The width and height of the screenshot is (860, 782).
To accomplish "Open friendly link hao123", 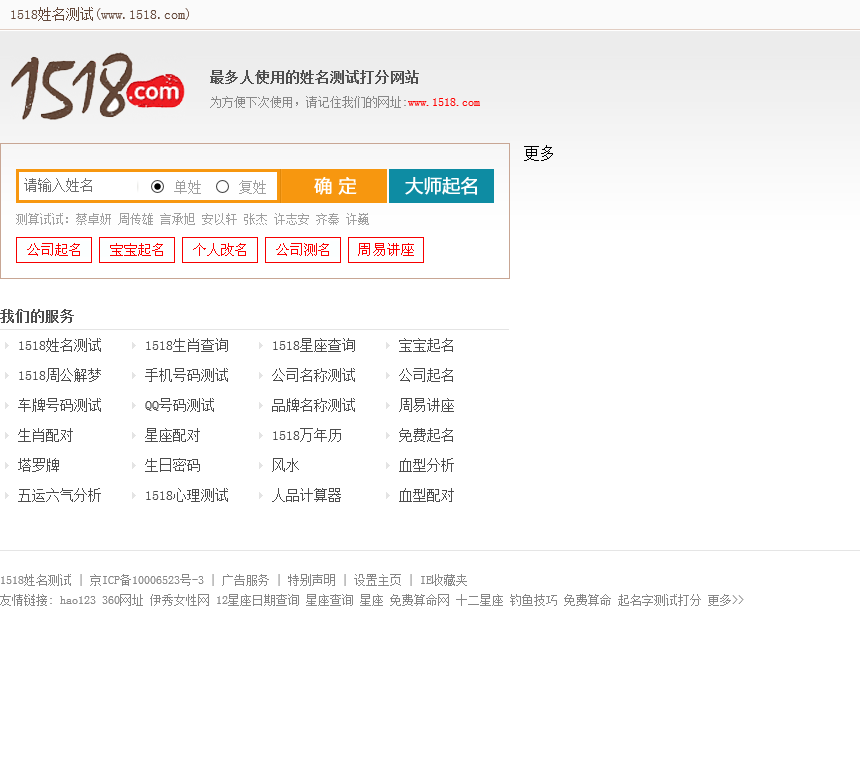I will click(x=78, y=600).
